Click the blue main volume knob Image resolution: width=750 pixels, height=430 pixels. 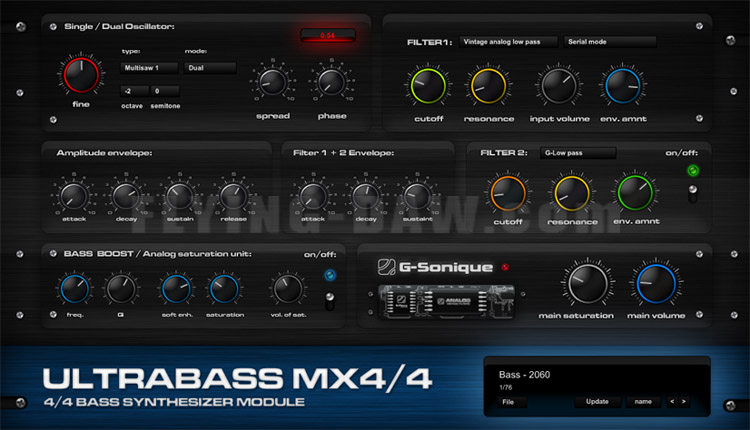[x=656, y=284]
